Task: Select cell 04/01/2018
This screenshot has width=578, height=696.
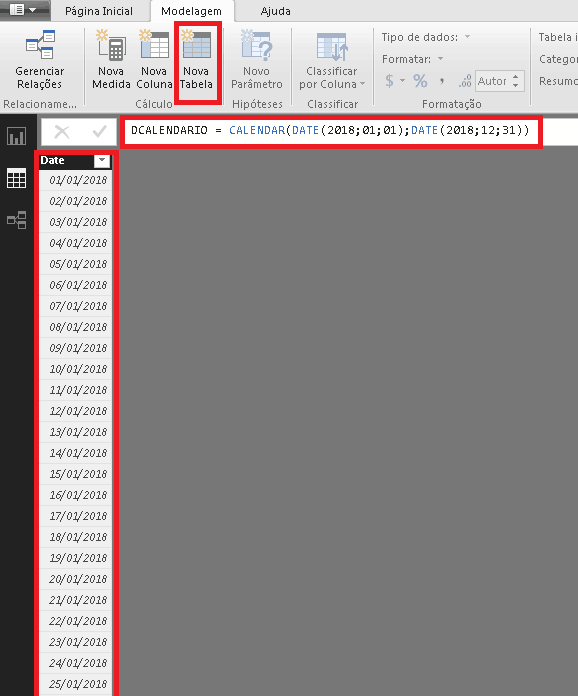Action: (x=75, y=243)
